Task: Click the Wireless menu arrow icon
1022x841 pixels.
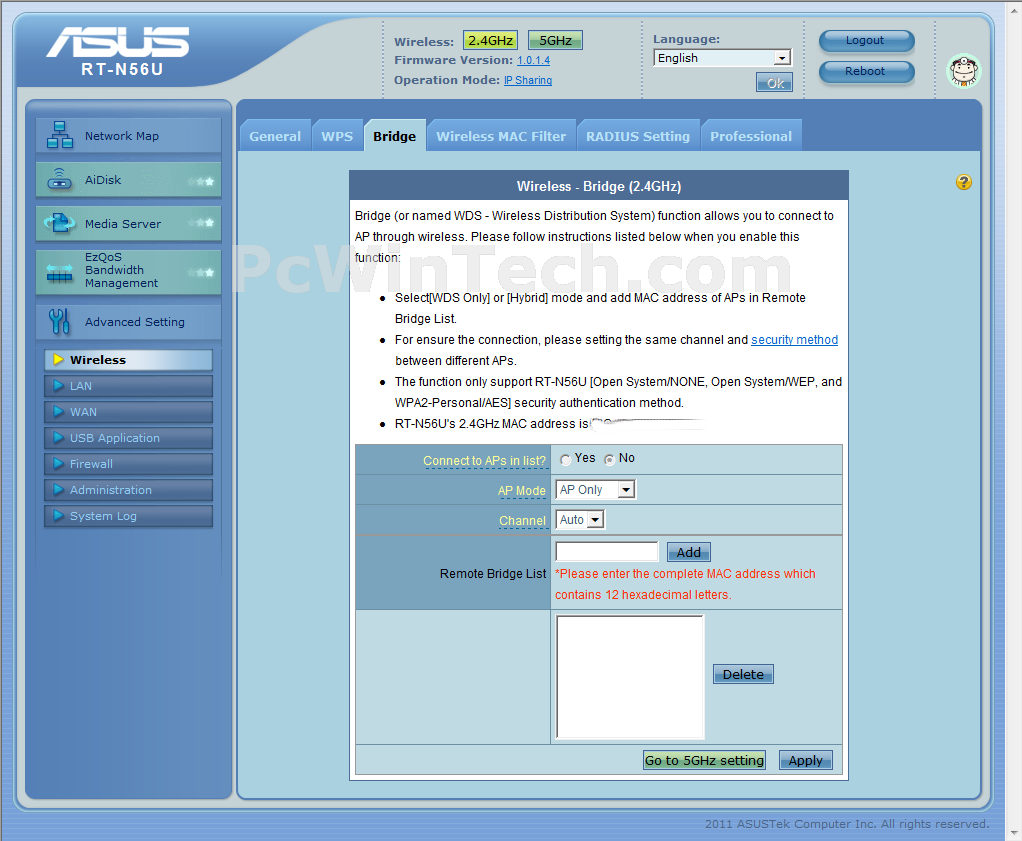Action: [58, 360]
